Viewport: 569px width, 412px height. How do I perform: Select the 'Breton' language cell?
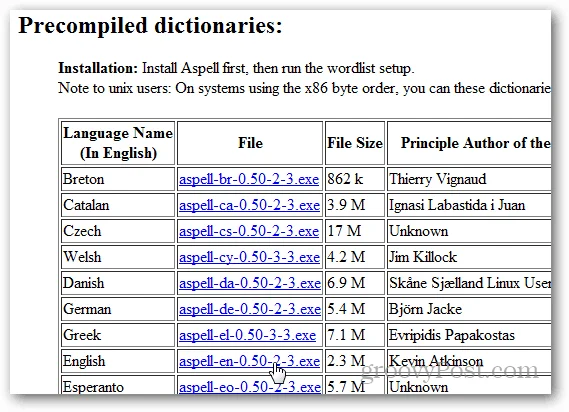[x=118, y=179]
